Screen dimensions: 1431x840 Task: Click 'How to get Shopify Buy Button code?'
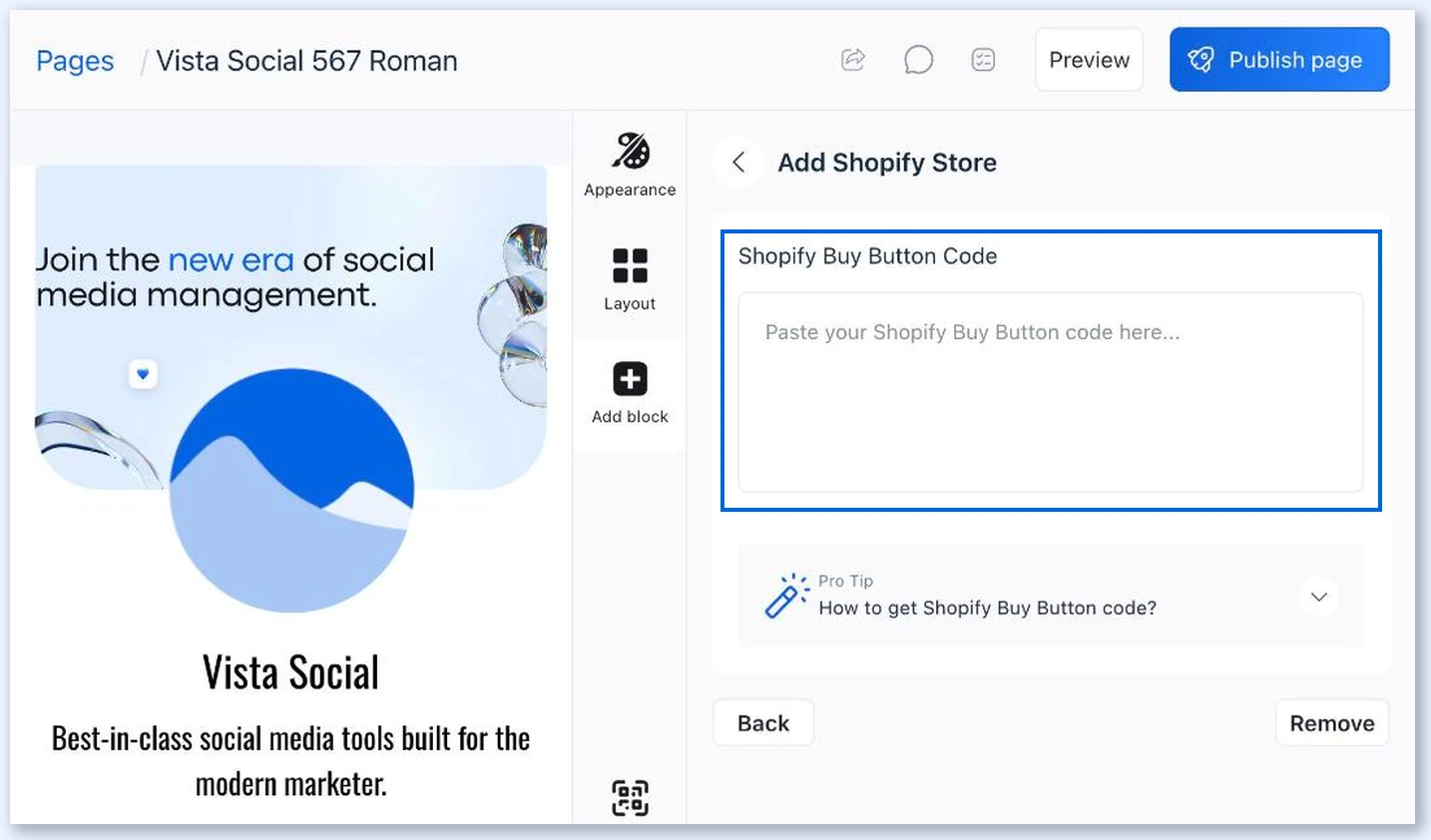[x=988, y=608]
